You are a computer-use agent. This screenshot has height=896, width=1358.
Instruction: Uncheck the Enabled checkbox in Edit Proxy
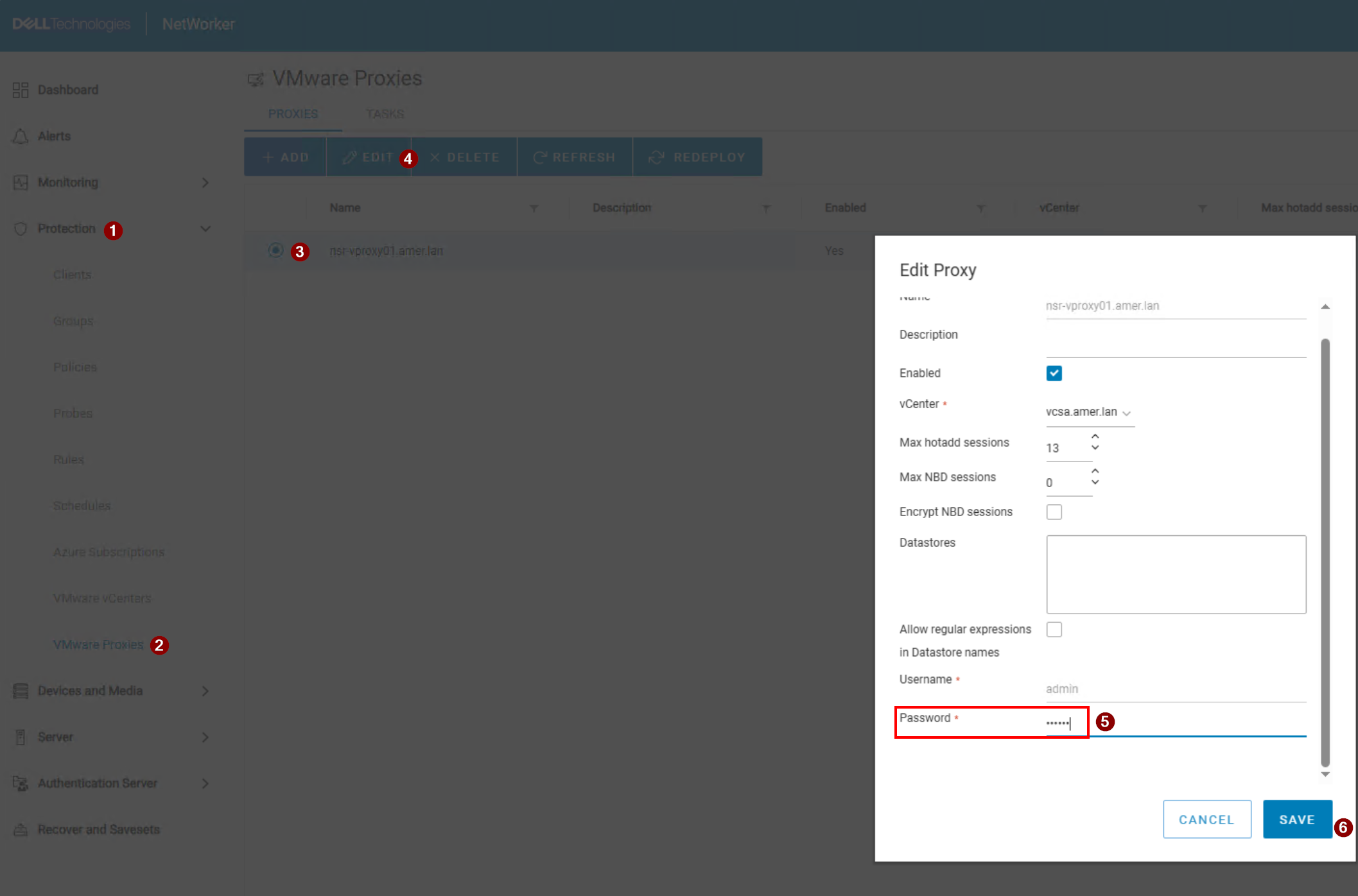click(1054, 373)
